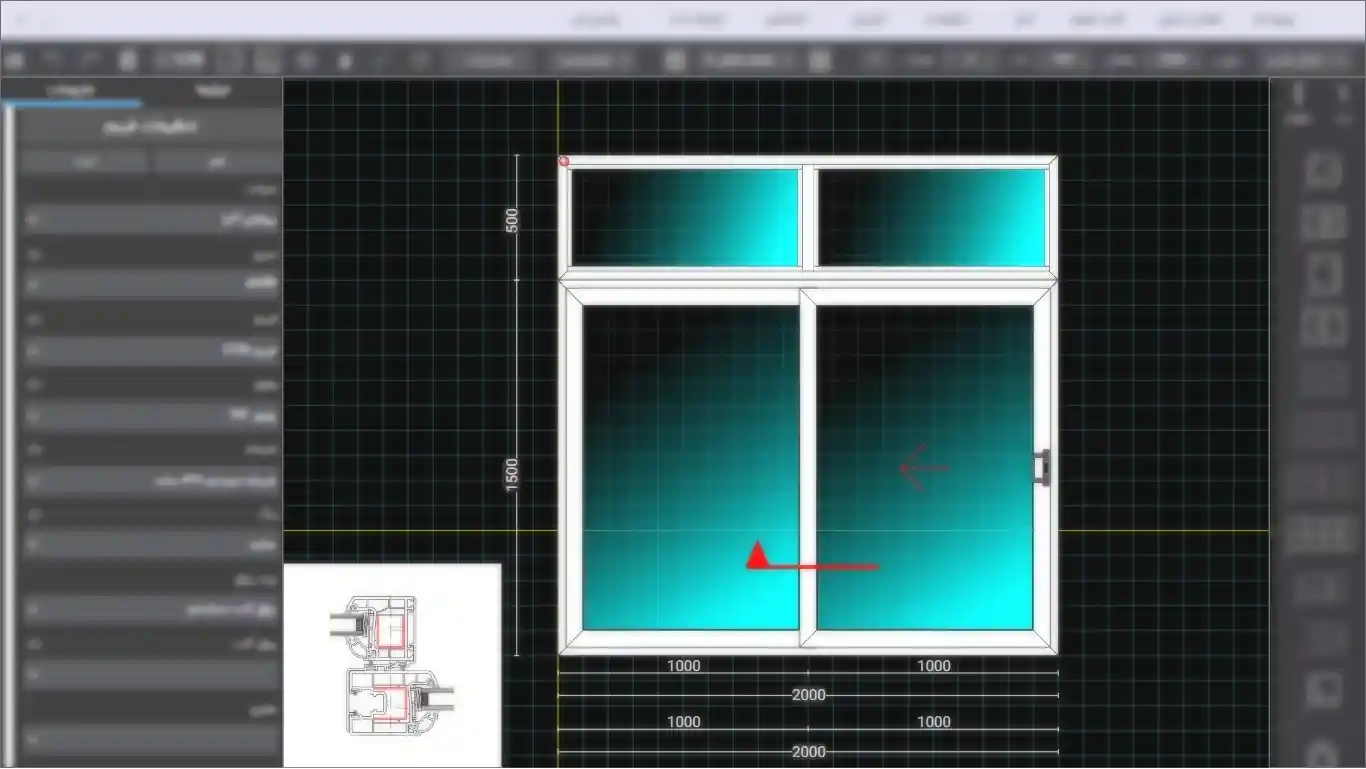Select the single-pane window template icon
1366x769 pixels.
[x=1323, y=170]
